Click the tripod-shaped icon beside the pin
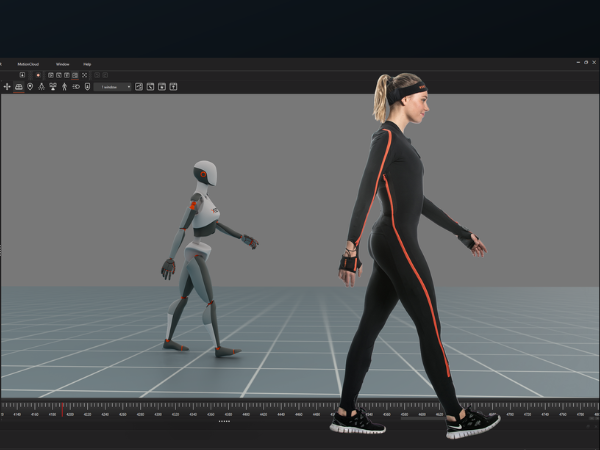Viewport: 600px width, 450px height. click(x=41, y=87)
